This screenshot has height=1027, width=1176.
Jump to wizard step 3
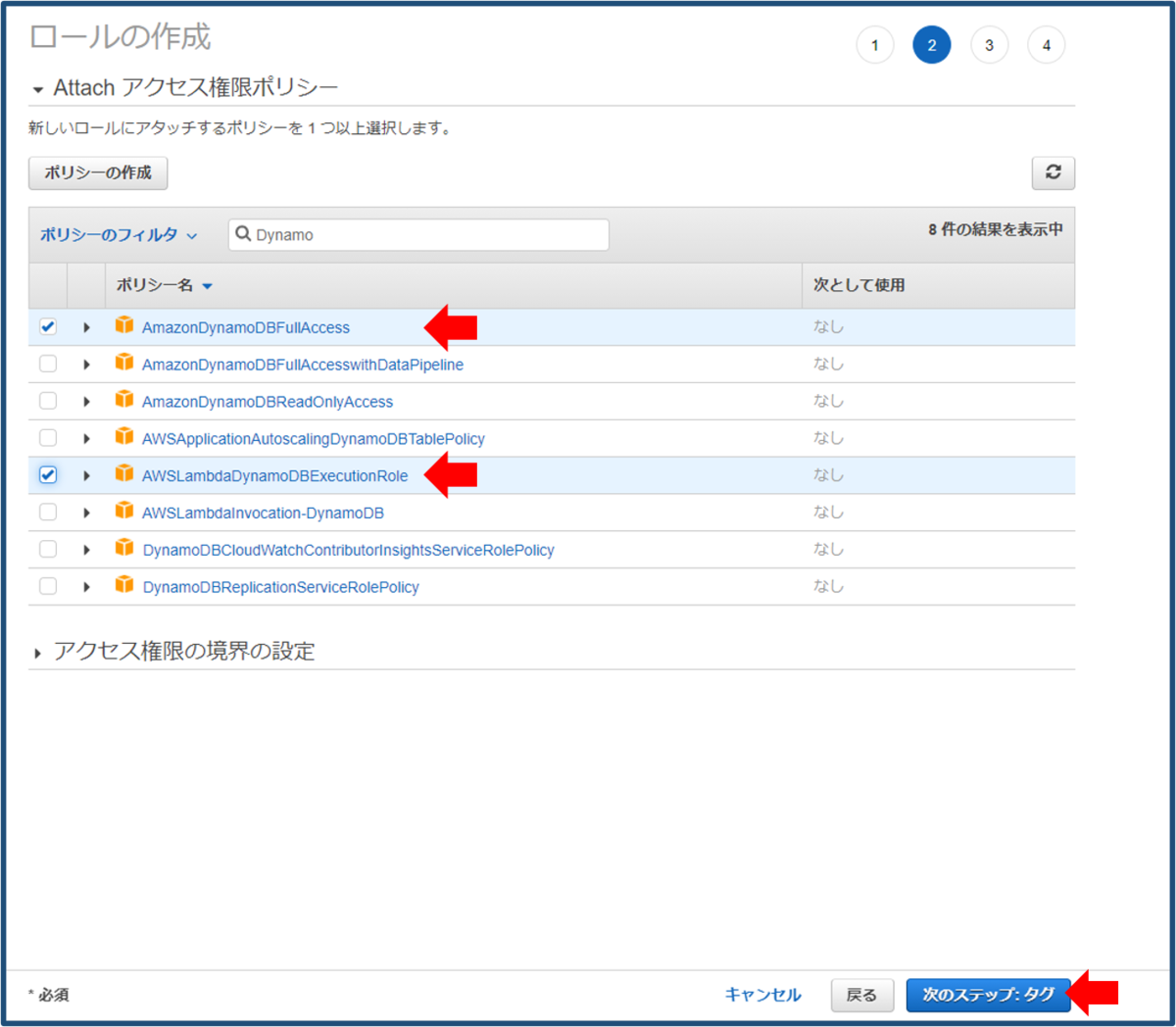point(990,45)
